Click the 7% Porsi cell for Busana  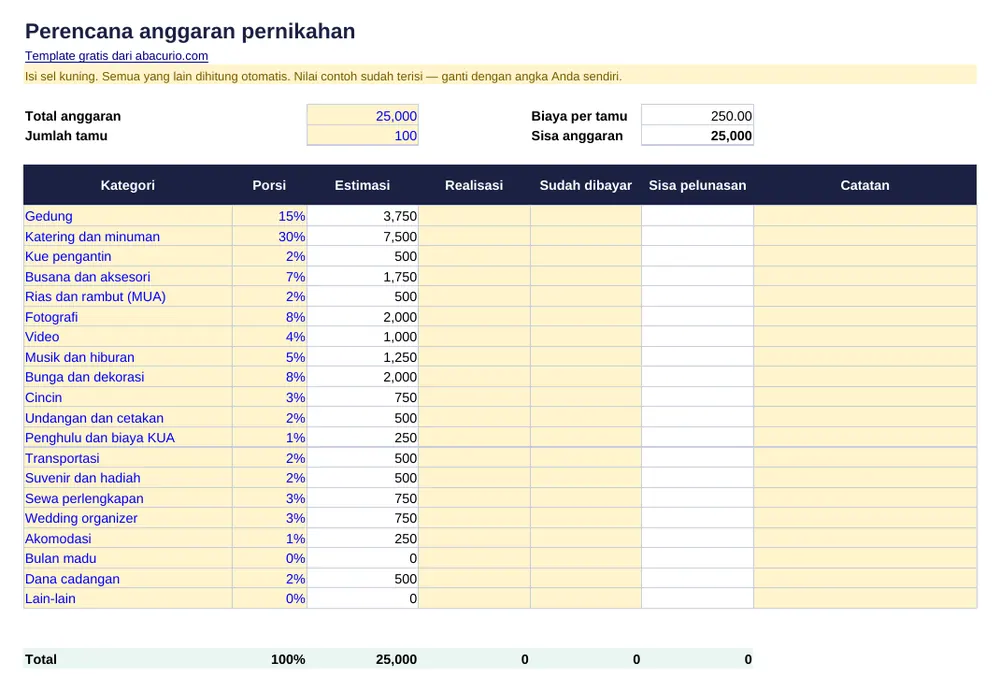tap(269, 276)
